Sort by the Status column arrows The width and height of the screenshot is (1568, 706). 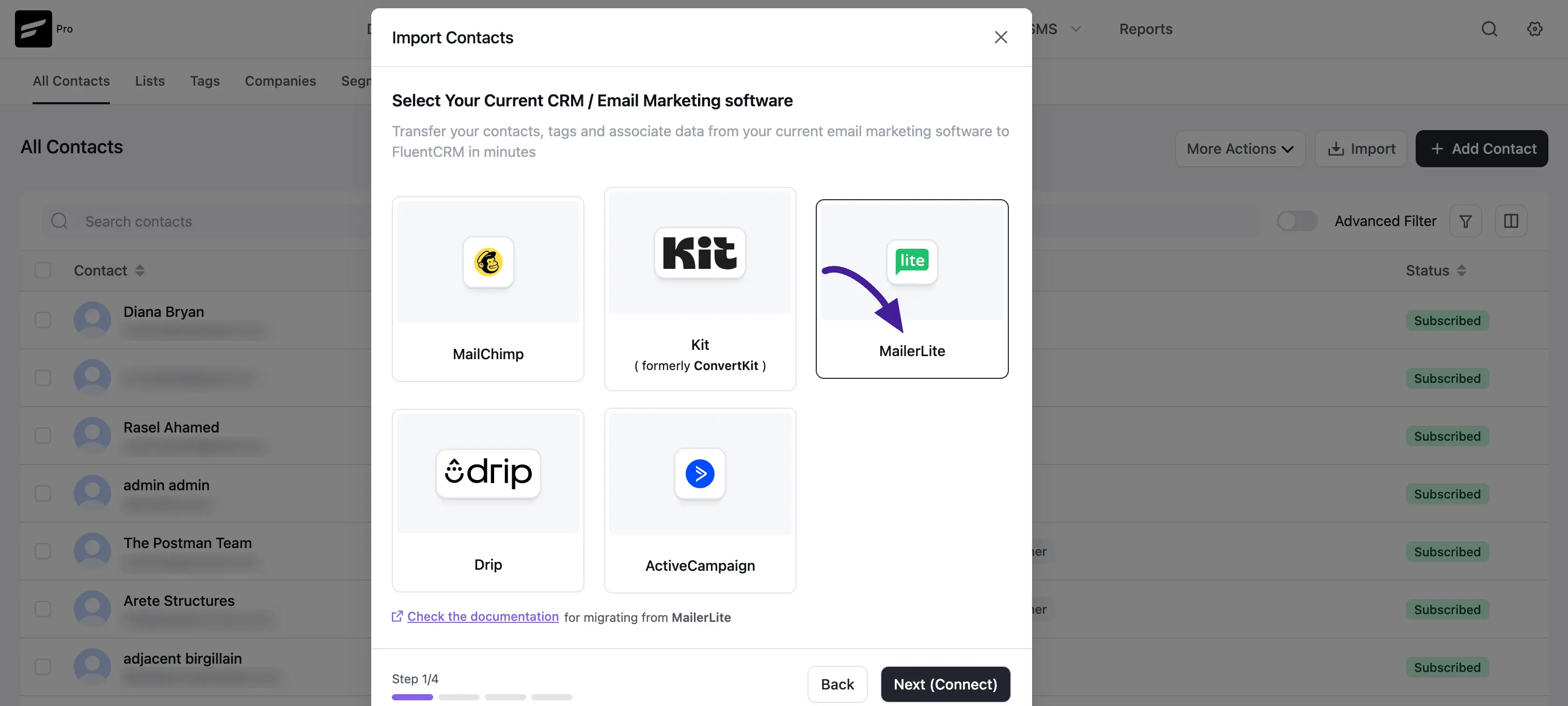pyautogui.click(x=1462, y=270)
